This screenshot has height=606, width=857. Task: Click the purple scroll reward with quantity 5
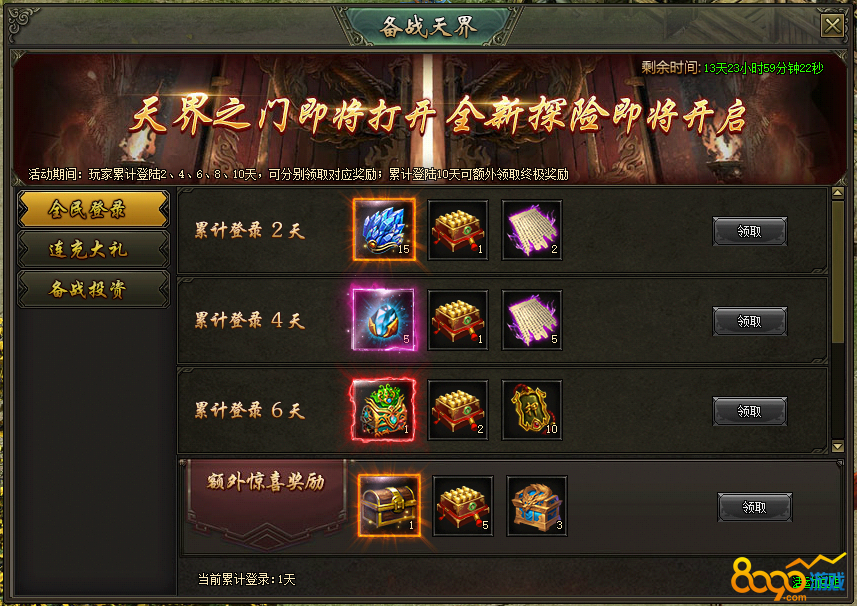[x=532, y=320]
